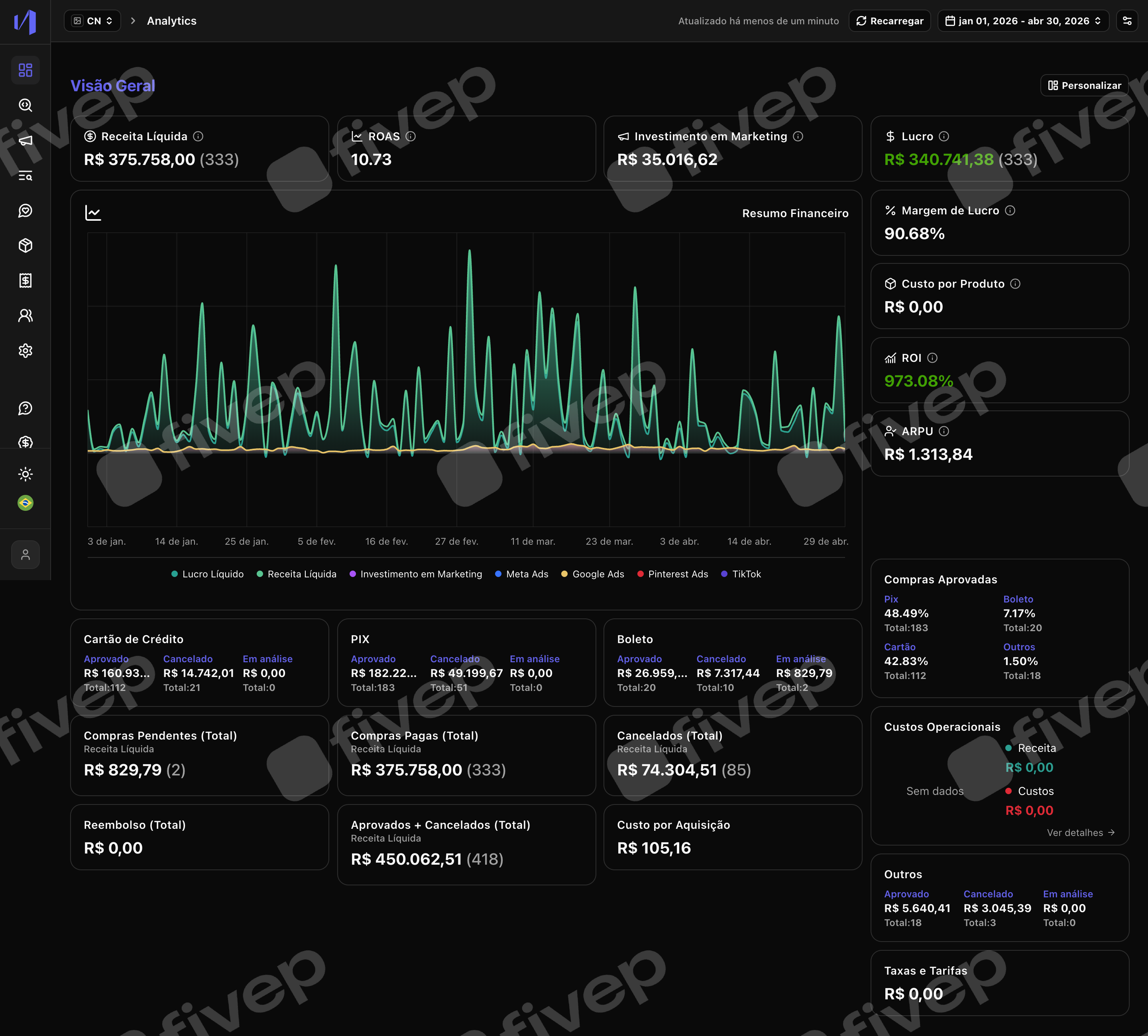1148x1036 pixels.
Task: Click the R$ 5.640,41 Outros approved value
Action: coord(917,908)
